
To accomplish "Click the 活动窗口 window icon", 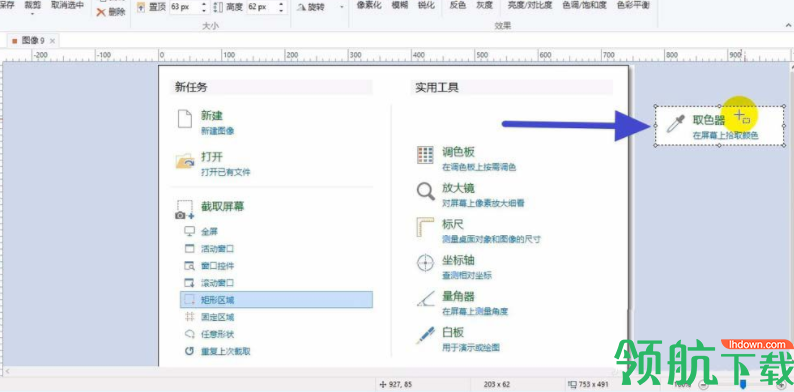I will coord(189,249).
